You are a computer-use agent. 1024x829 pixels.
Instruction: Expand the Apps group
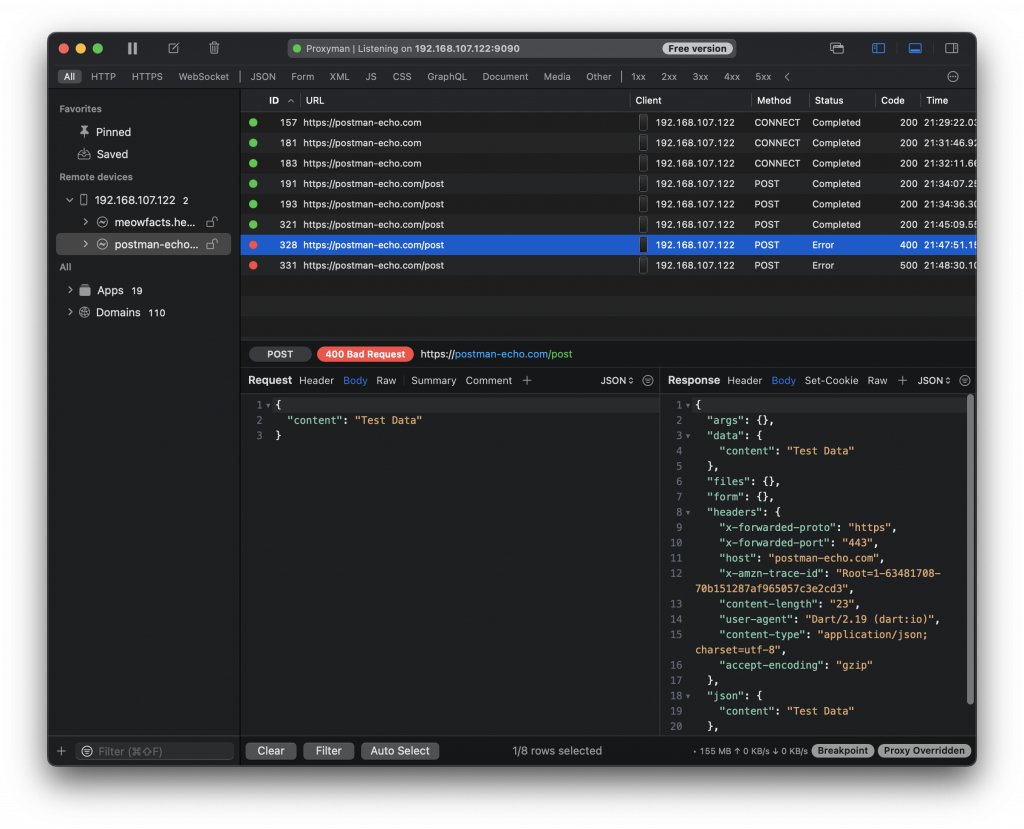coord(70,290)
